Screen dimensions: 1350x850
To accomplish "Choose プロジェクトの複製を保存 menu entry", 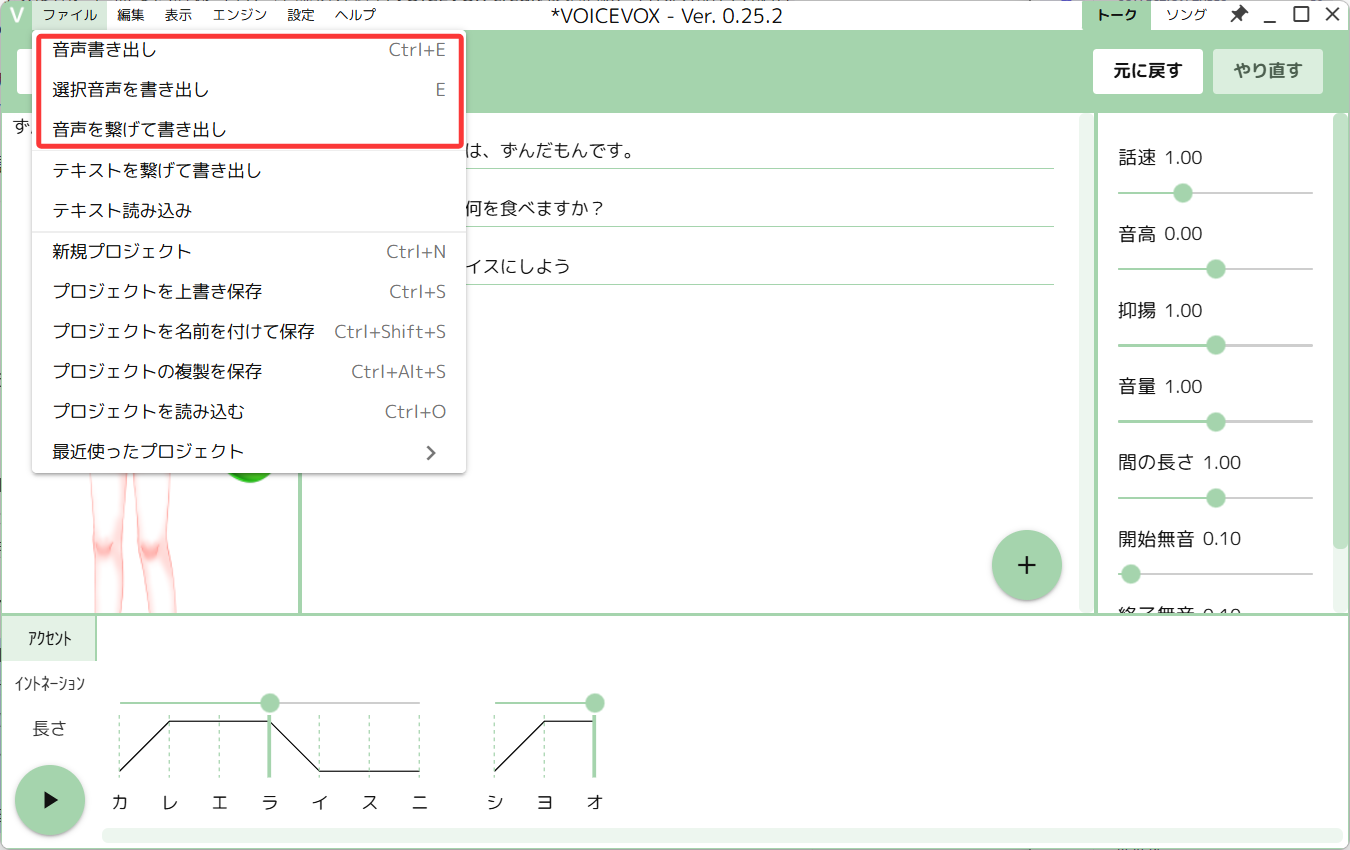I will 249,372.
